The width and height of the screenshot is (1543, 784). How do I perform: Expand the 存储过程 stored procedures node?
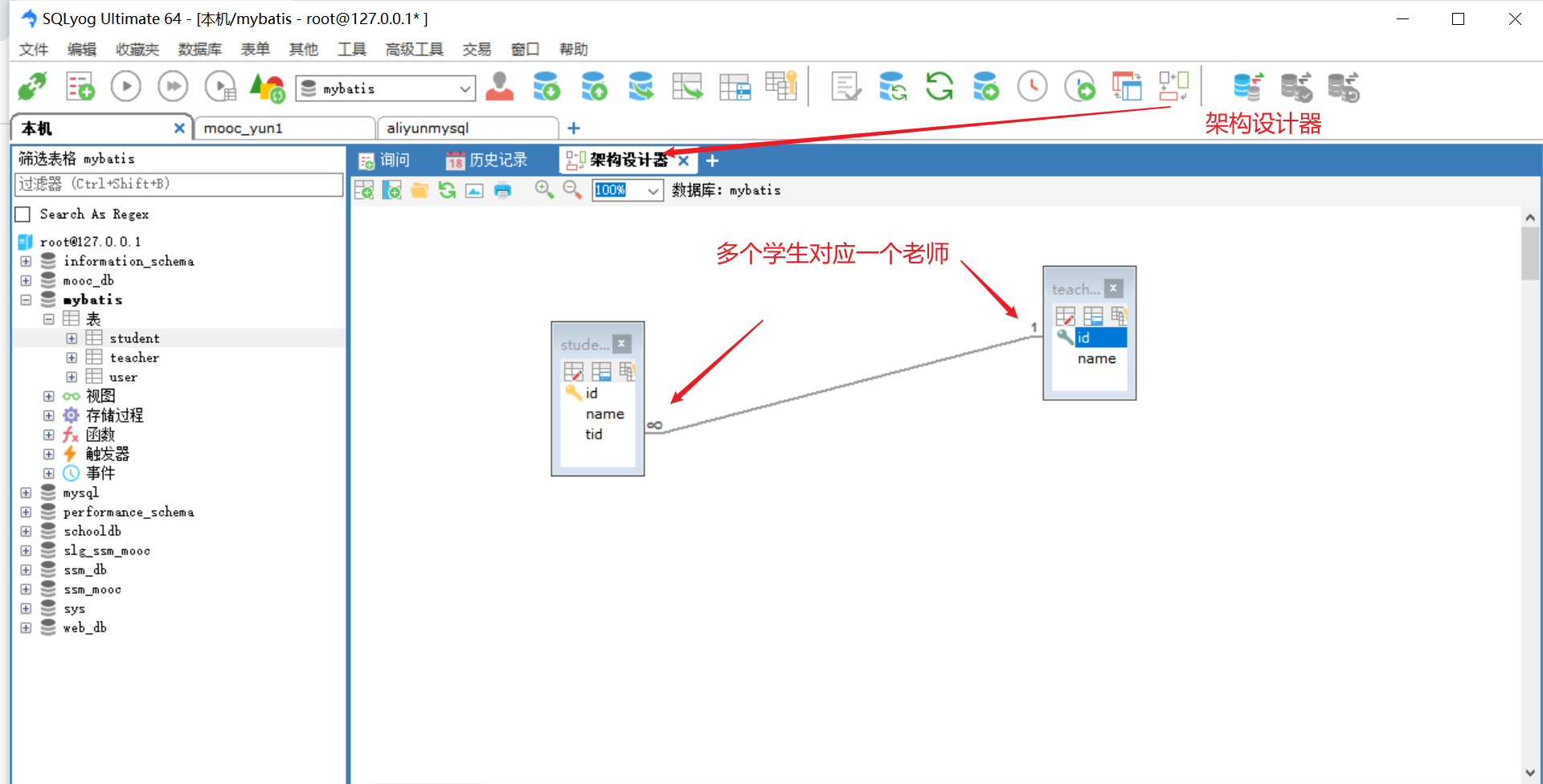49,415
